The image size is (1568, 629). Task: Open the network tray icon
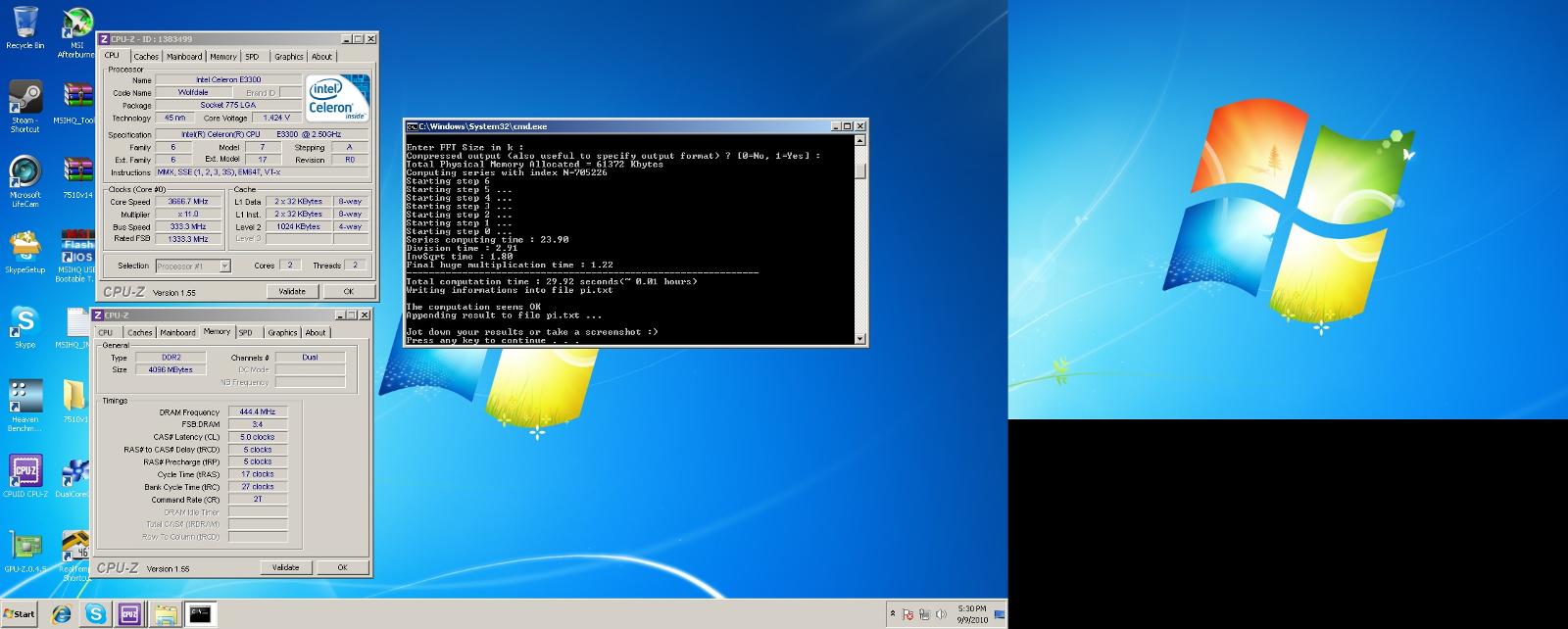coord(925,615)
